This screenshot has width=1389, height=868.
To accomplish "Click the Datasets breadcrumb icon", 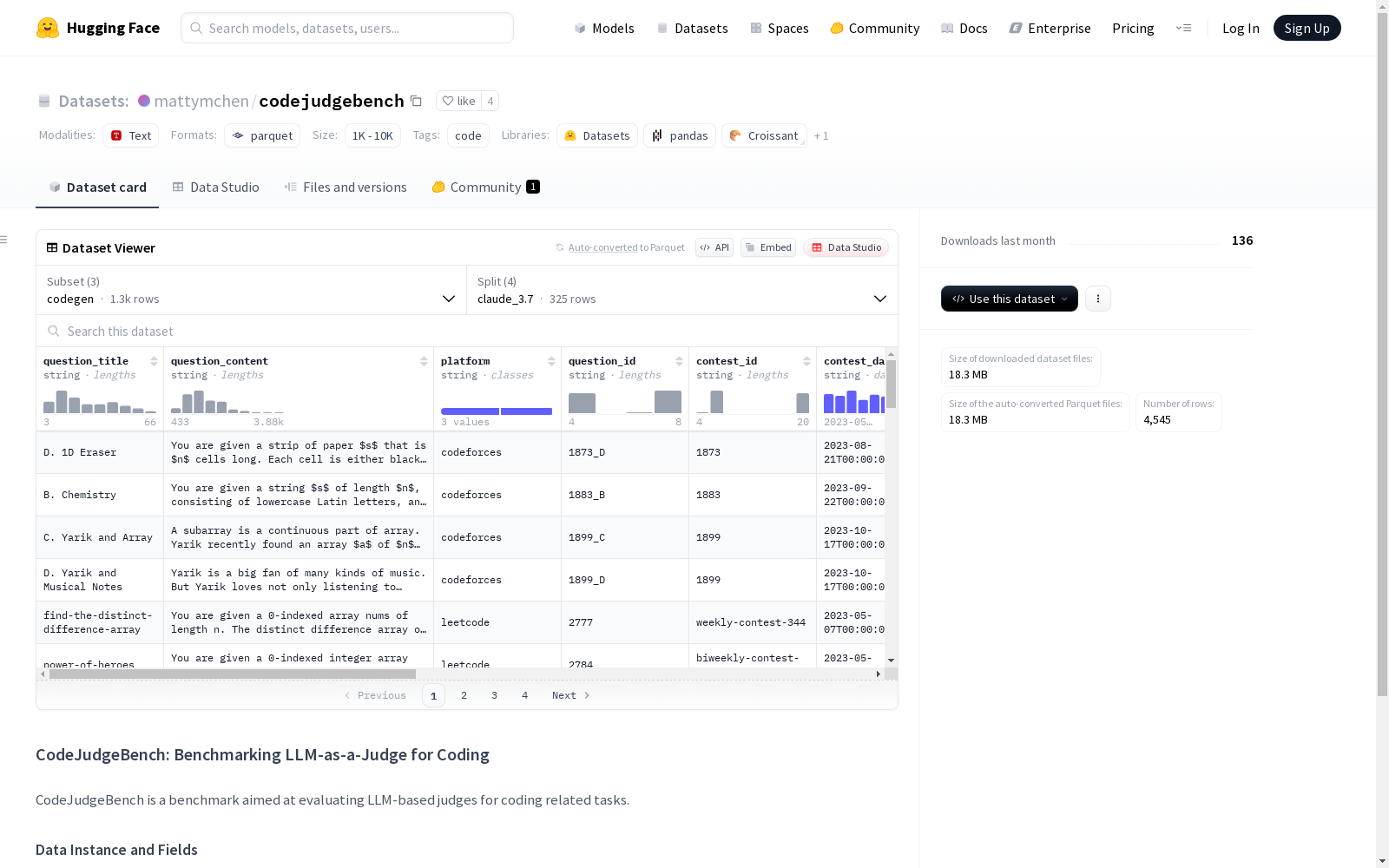I will (44, 101).
